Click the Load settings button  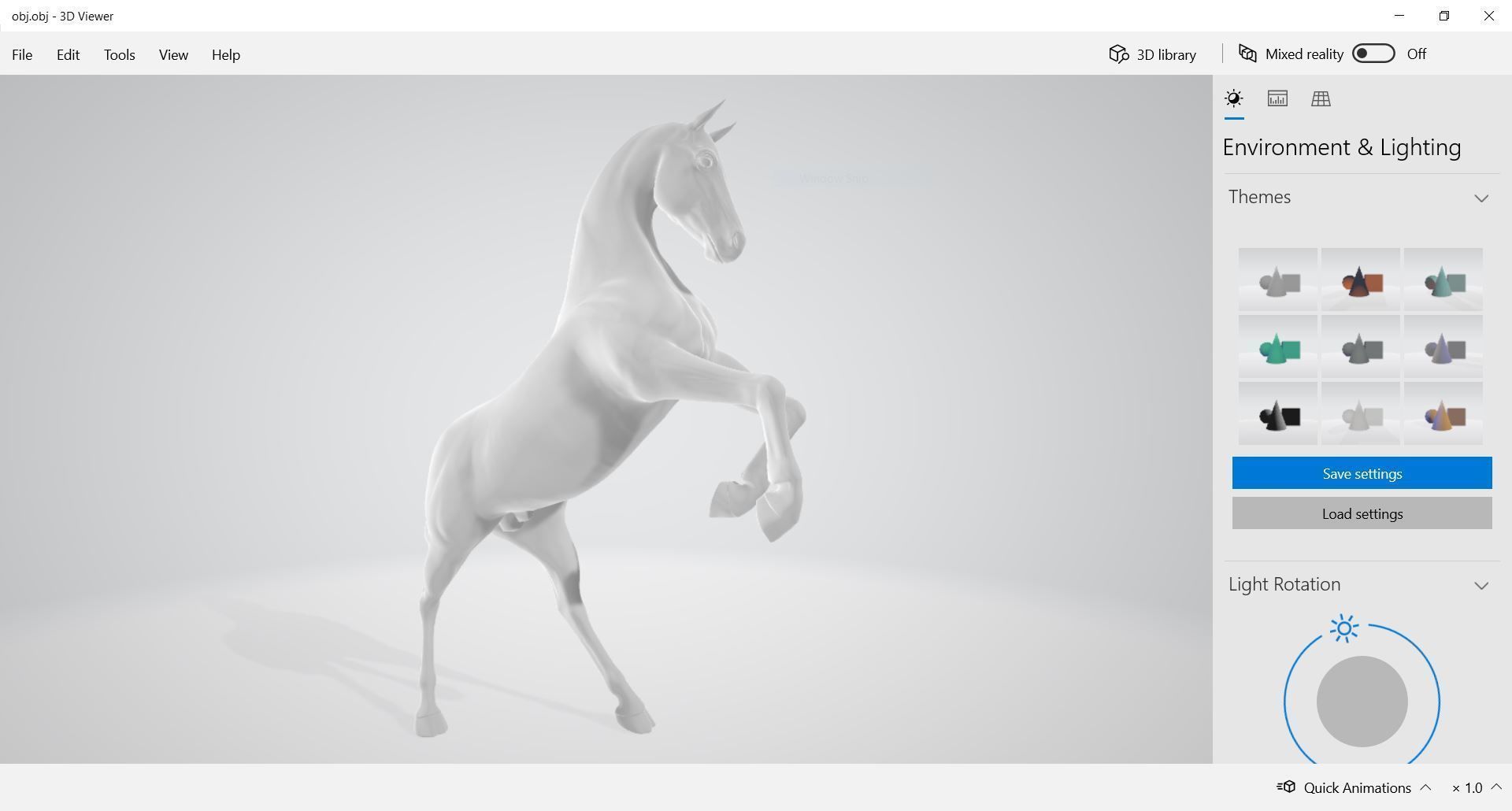(x=1362, y=513)
